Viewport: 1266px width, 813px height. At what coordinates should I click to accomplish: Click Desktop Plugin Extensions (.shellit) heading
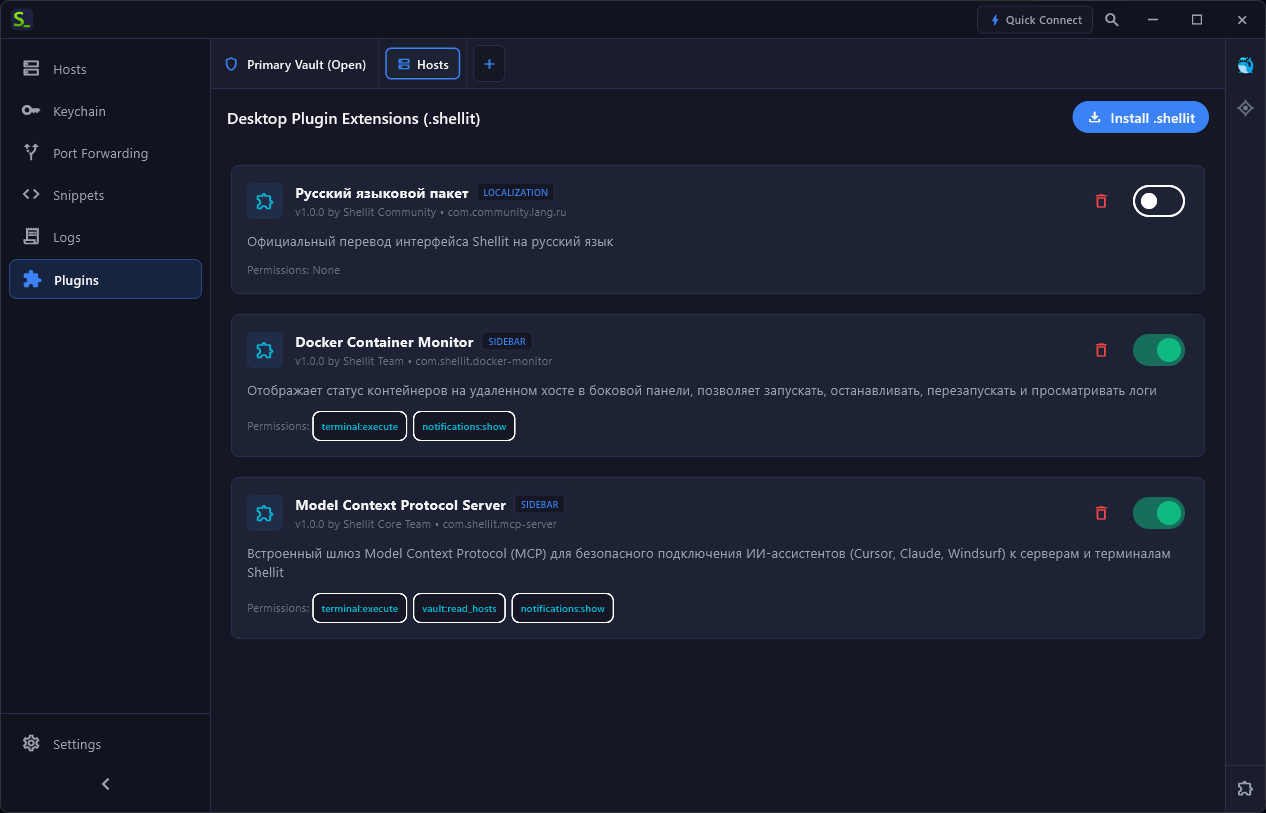coord(354,118)
